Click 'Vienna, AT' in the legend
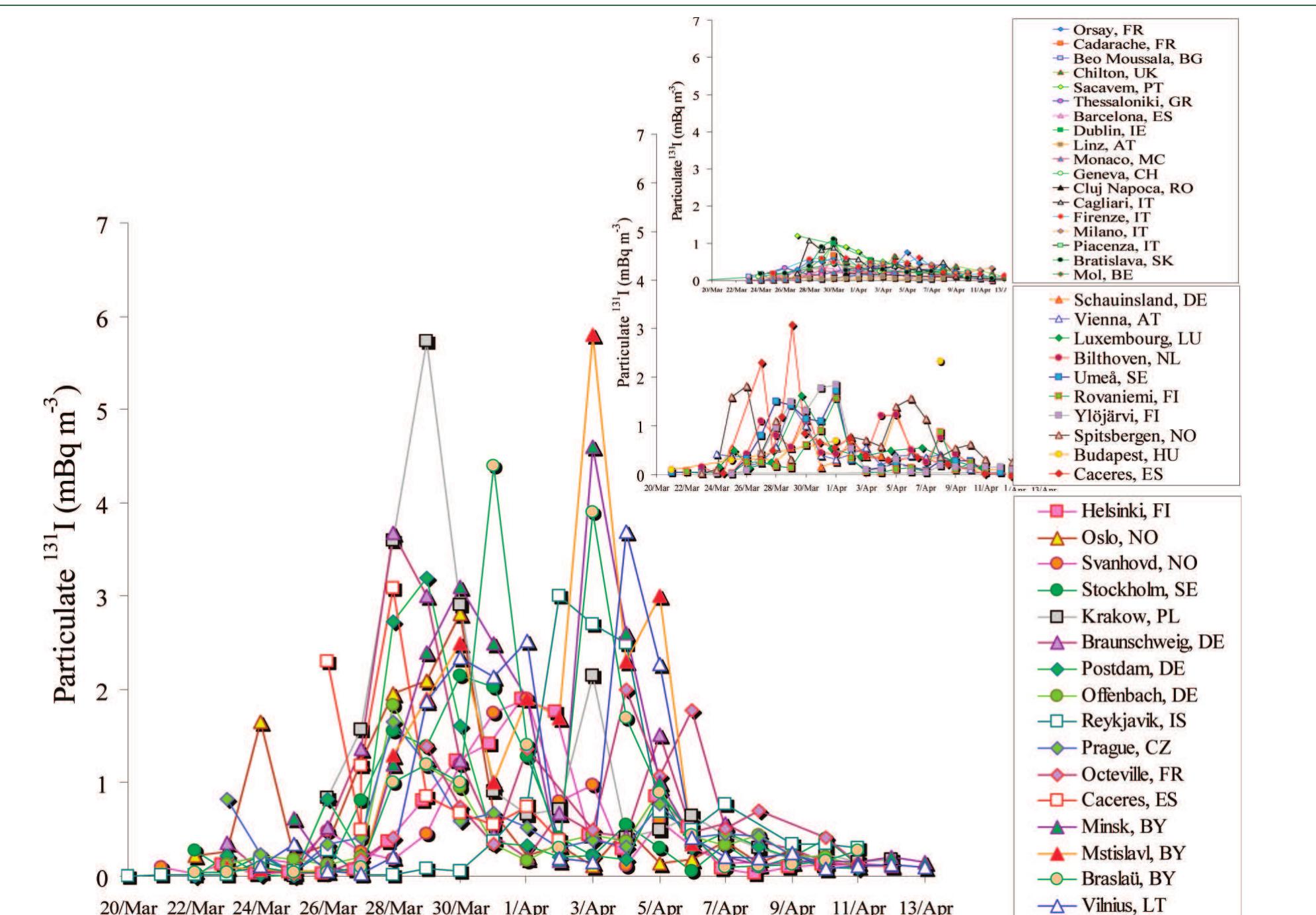The image size is (1316, 915). coord(1106,319)
